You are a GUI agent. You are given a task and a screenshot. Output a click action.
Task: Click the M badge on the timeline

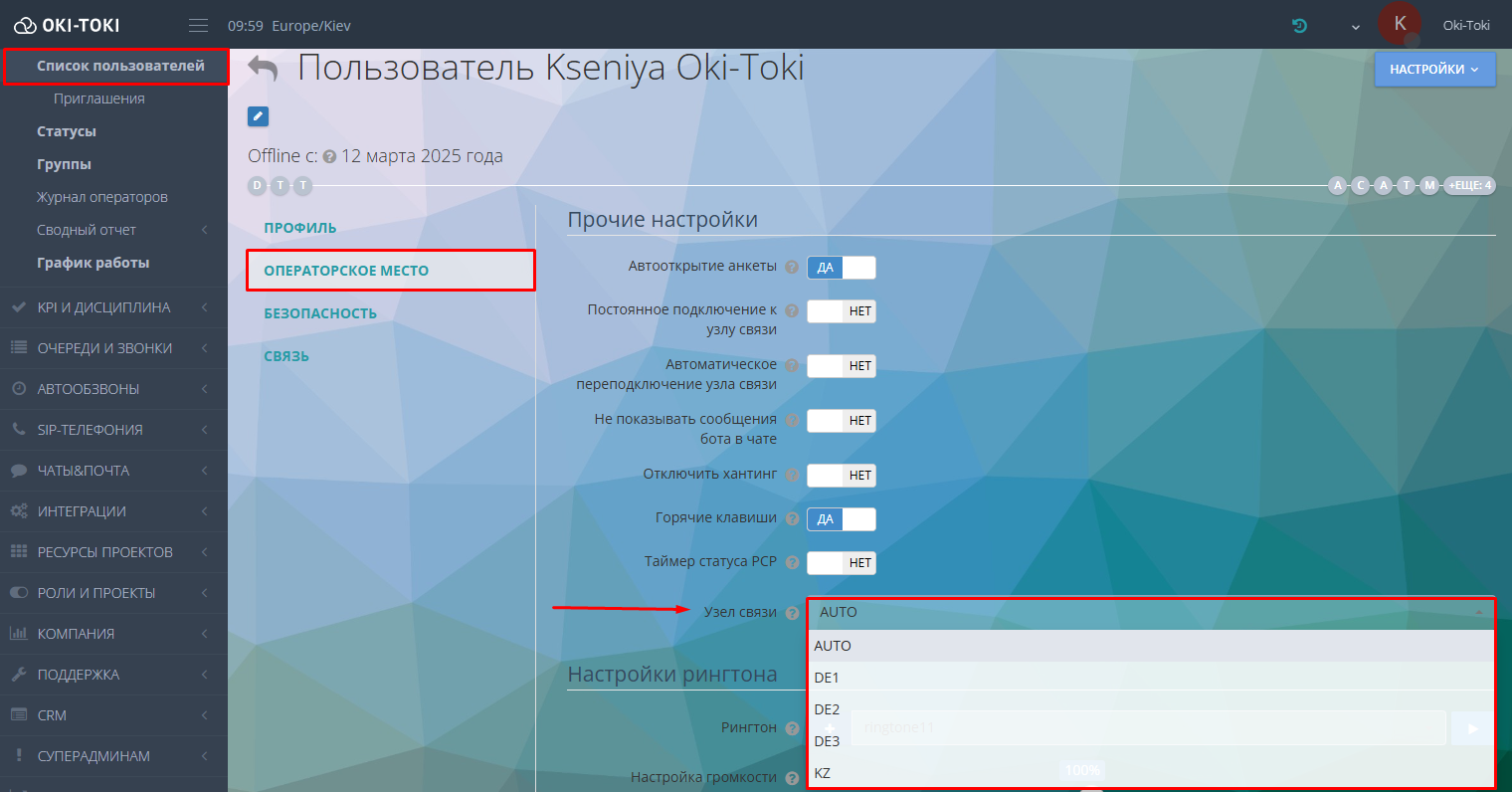tap(1429, 185)
